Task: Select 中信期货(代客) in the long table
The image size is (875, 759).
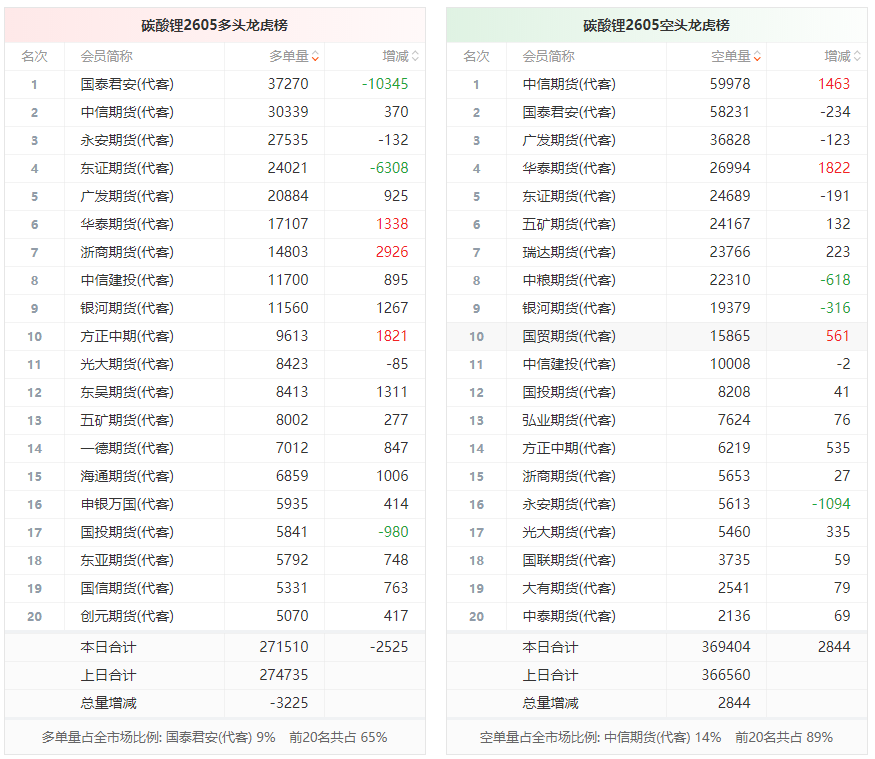Action: 127,112
